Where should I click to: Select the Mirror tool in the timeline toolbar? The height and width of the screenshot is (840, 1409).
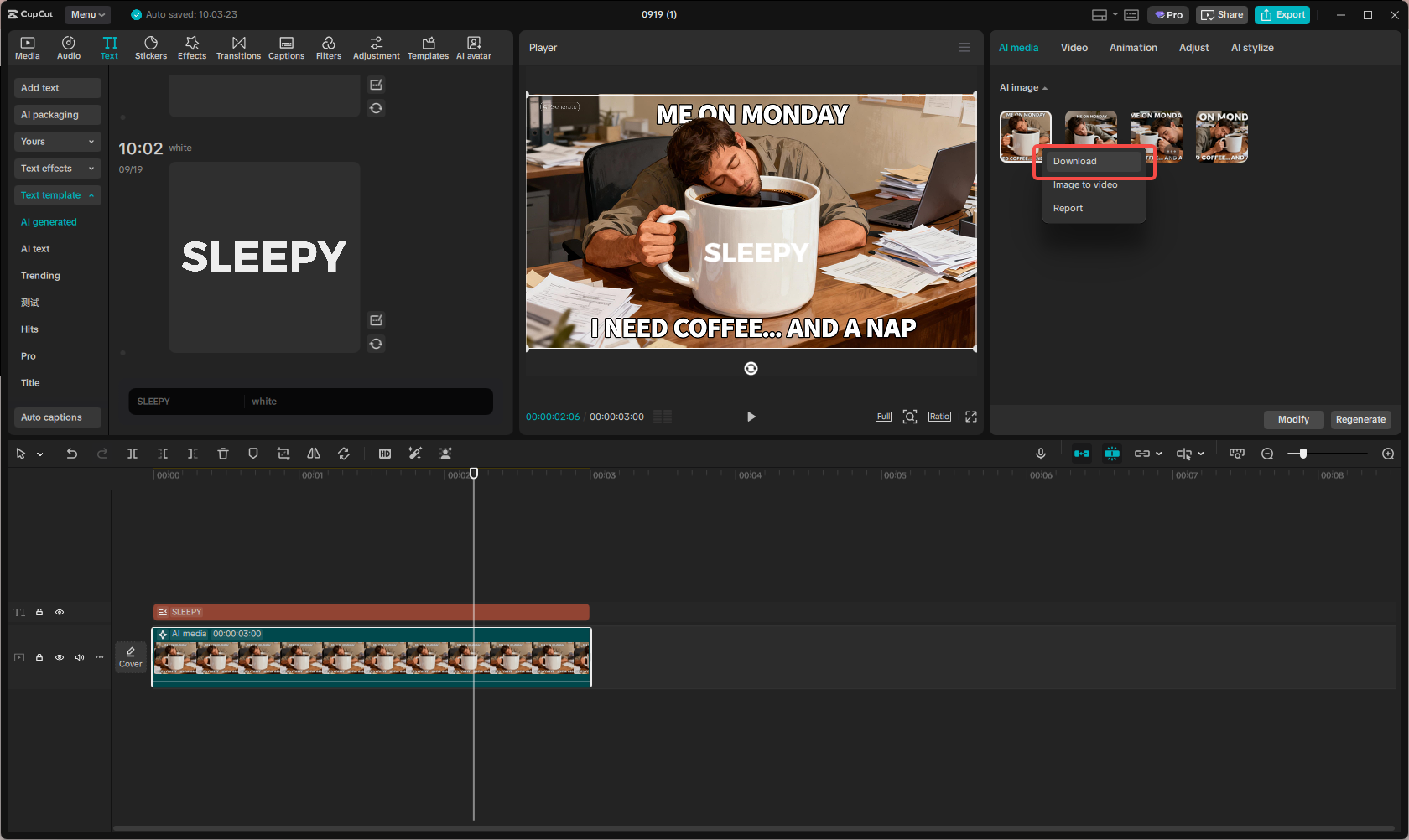pos(314,453)
